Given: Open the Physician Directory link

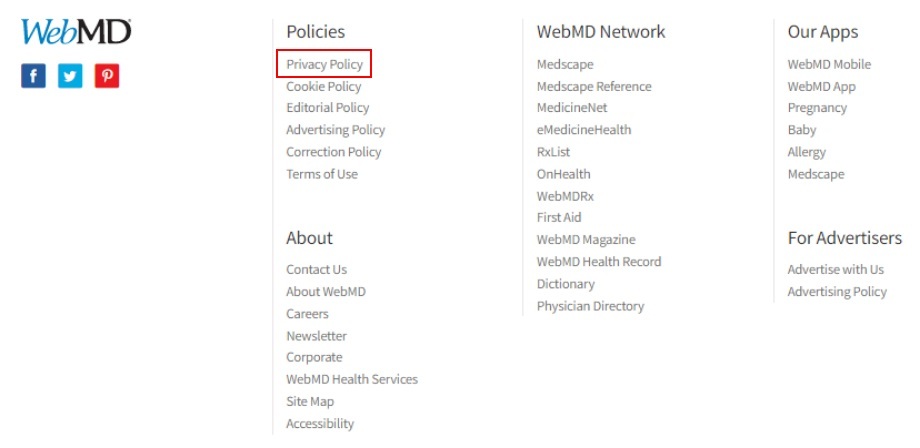Looking at the screenshot, I should (590, 306).
